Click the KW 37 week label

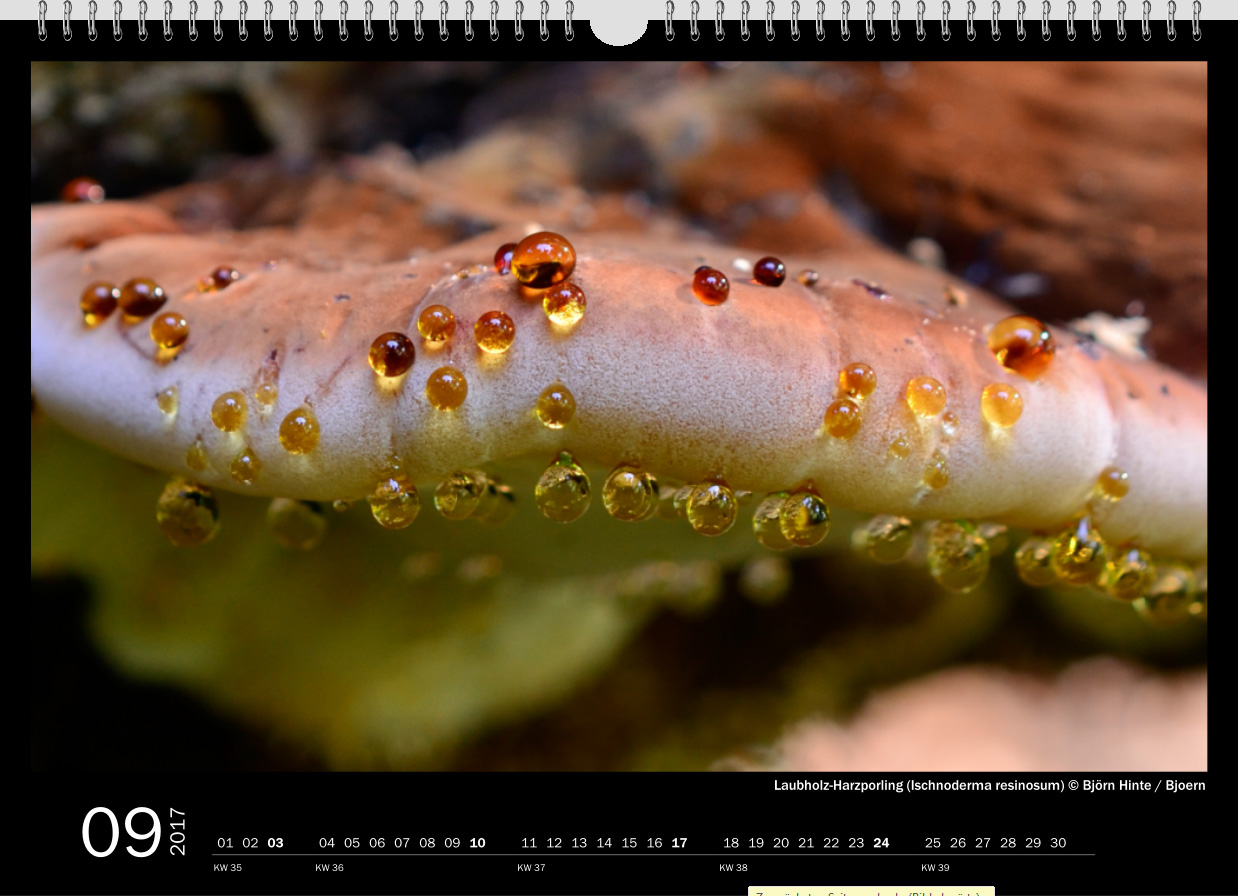pos(531,868)
